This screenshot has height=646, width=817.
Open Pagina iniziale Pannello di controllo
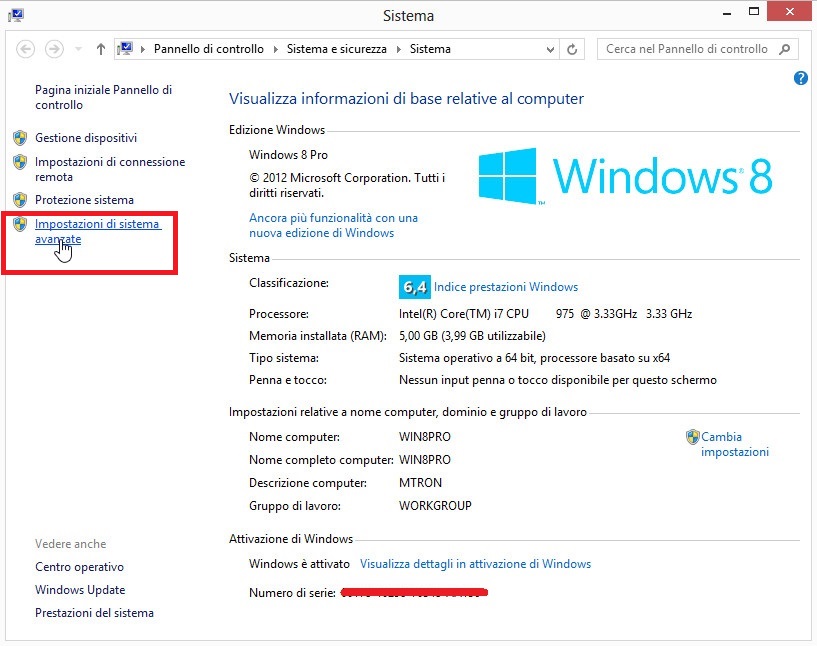[103, 97]
